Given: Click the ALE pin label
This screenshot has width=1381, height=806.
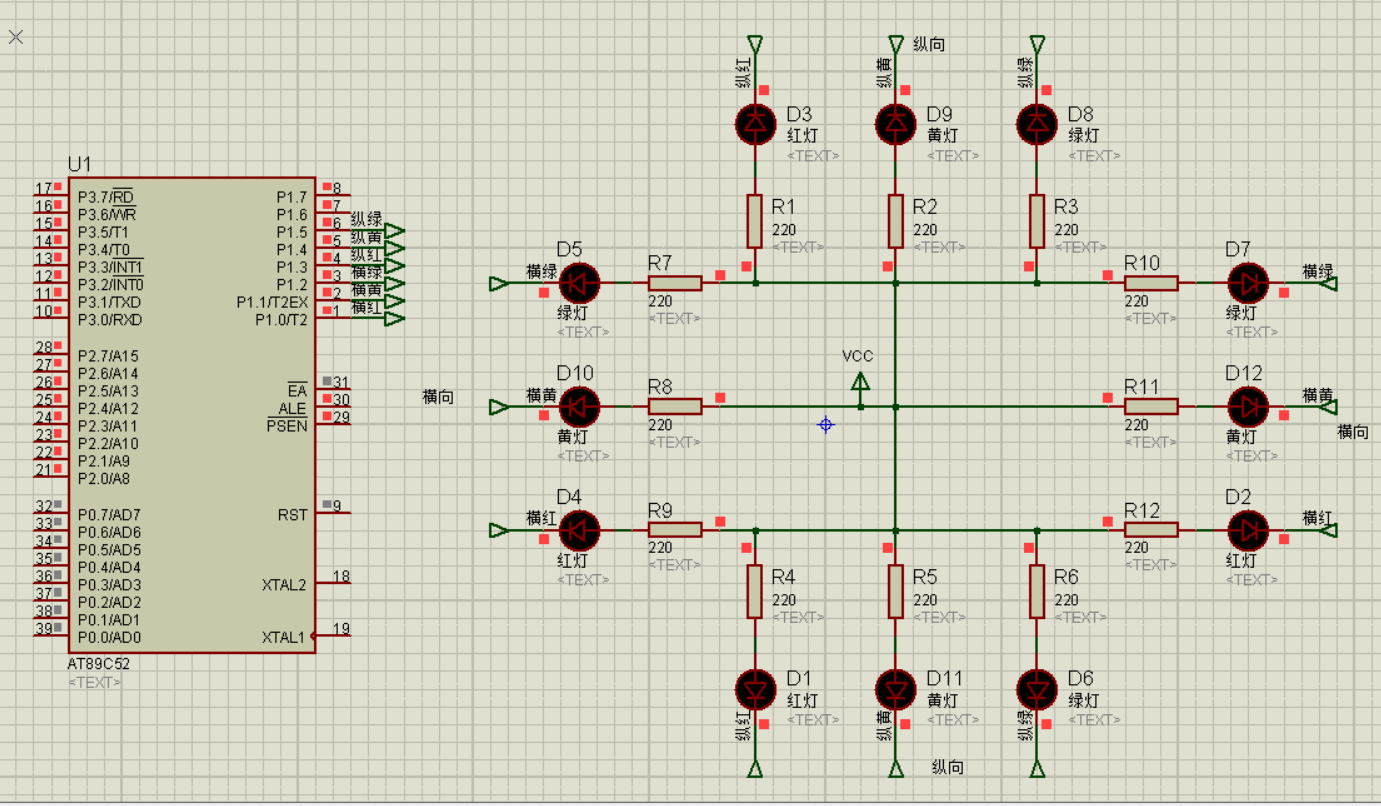Looking at the screenshot, I should pyautogui.click(x=292, y=409).
